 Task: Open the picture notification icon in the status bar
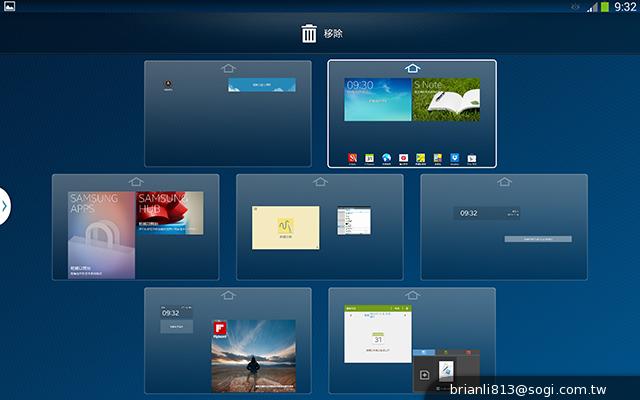coord(9,7)
